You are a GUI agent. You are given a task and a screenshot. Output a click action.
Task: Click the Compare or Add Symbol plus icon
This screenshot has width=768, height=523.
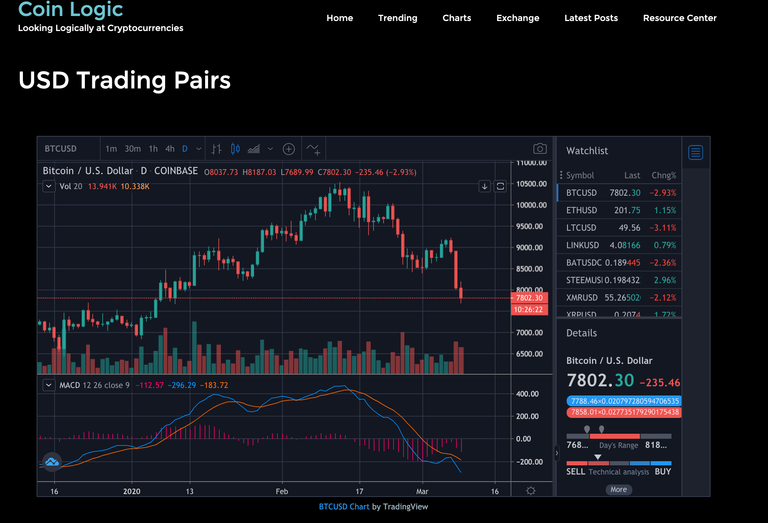289,149
